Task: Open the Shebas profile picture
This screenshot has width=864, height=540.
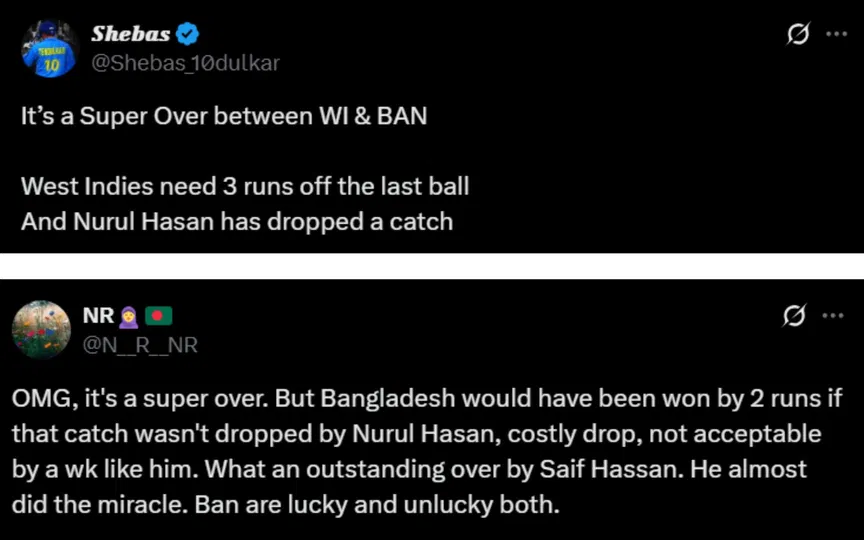Action: (50, 49)
